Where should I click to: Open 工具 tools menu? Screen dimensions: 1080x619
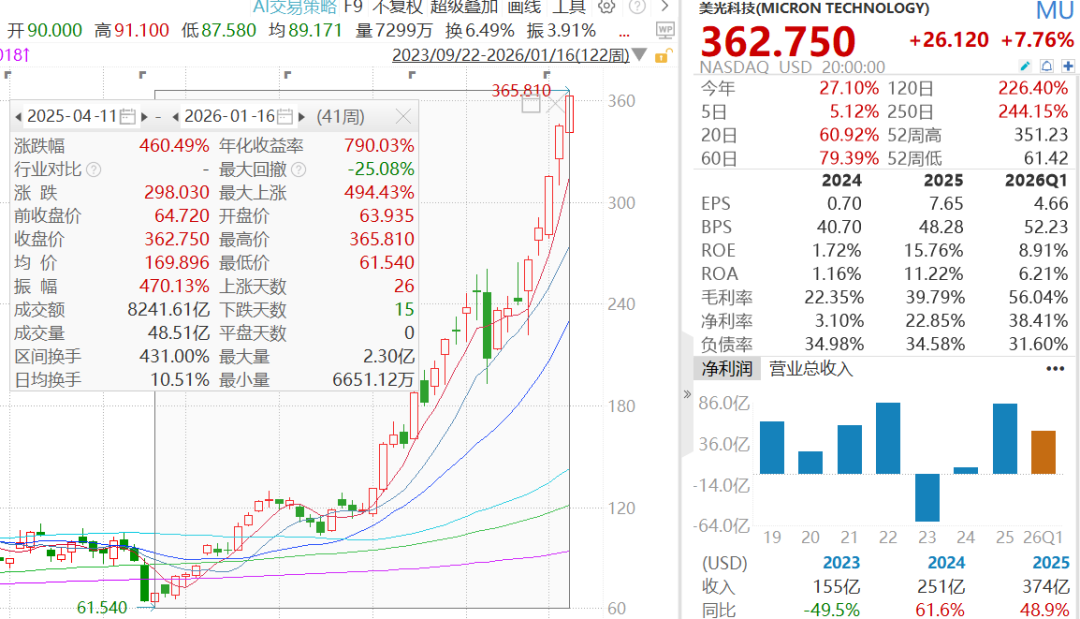(x=570, y=6)
